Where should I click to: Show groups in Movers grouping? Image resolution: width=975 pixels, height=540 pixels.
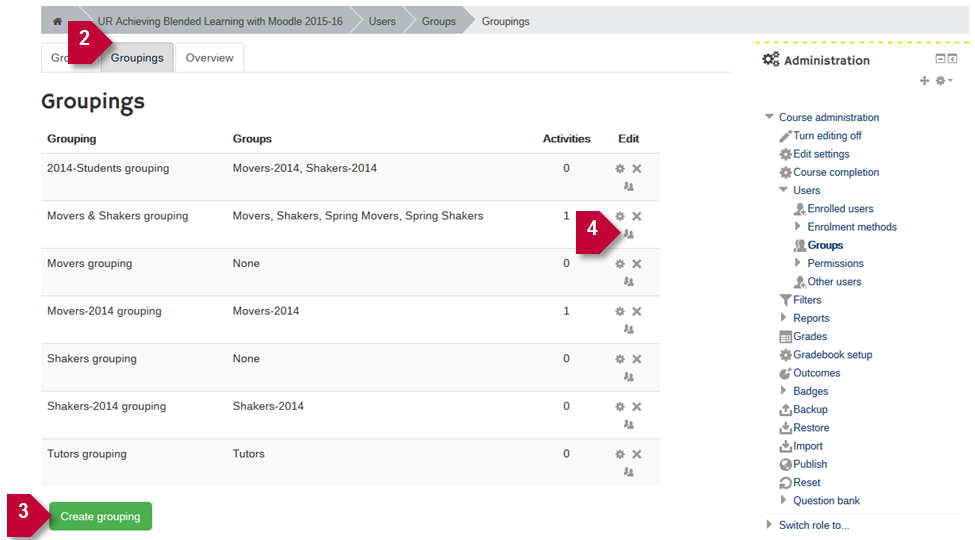click(629, 282)
